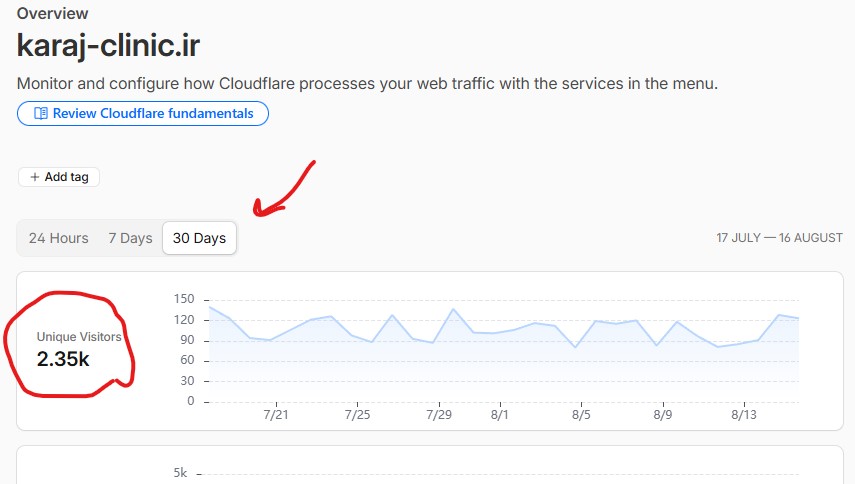Click the Unique Visitors 2.35k figure
Image resolution: width=855 pixels, height=484 pixels.
coord(63,359)
